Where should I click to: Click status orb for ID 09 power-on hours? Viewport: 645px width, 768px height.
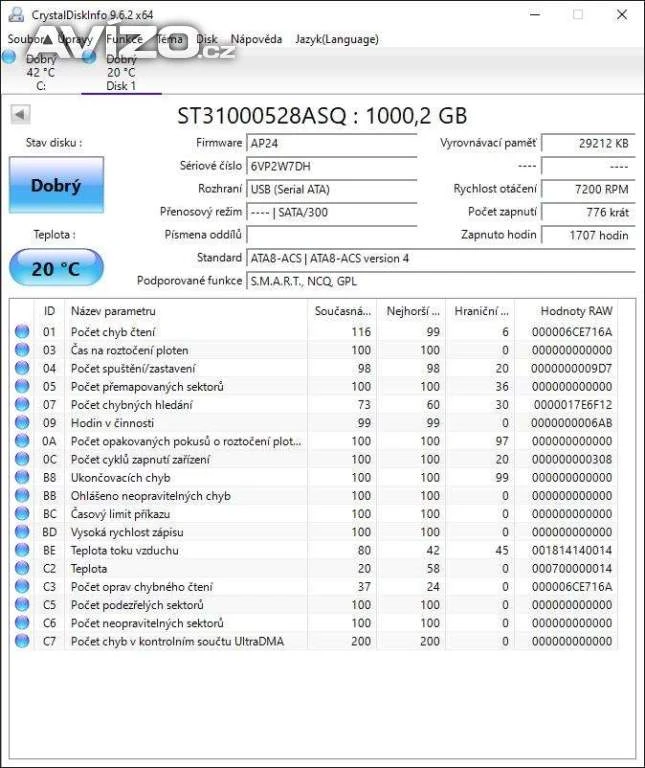[x=22, y=422]
